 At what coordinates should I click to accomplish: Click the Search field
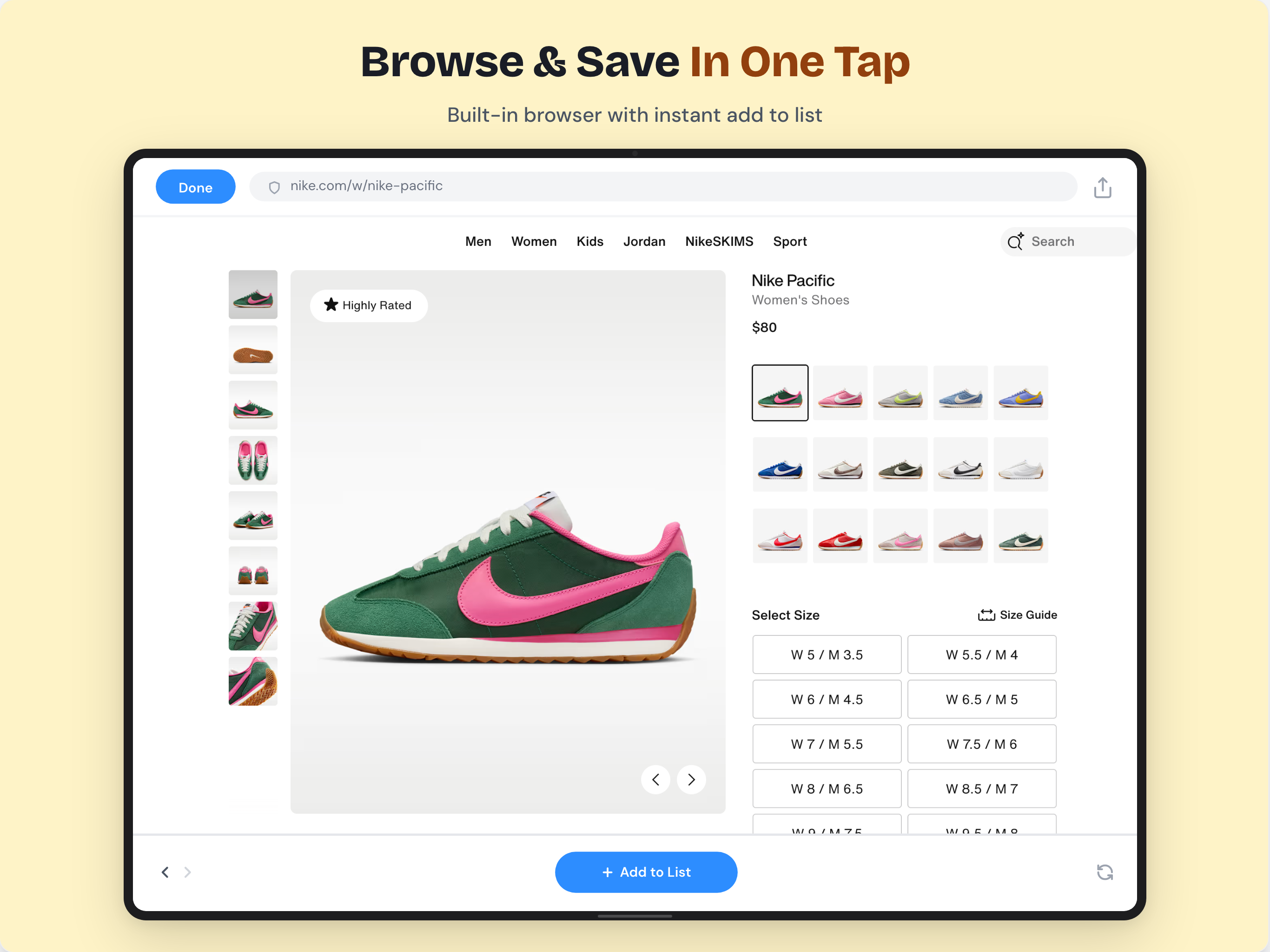click(1068, 241)
